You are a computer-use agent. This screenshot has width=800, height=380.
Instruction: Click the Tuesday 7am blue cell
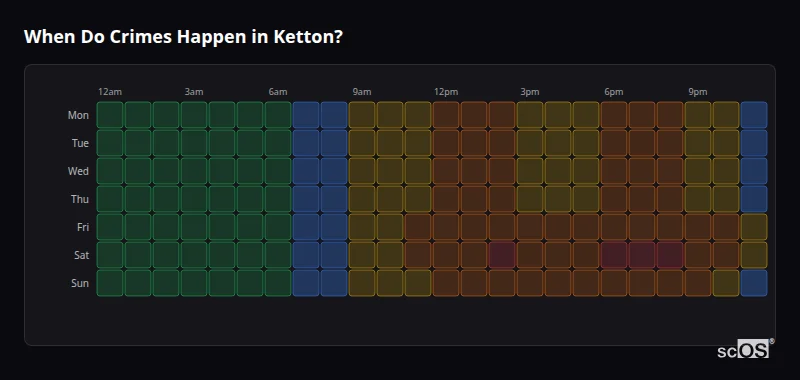pyautogui.click(x=306, y=143)
